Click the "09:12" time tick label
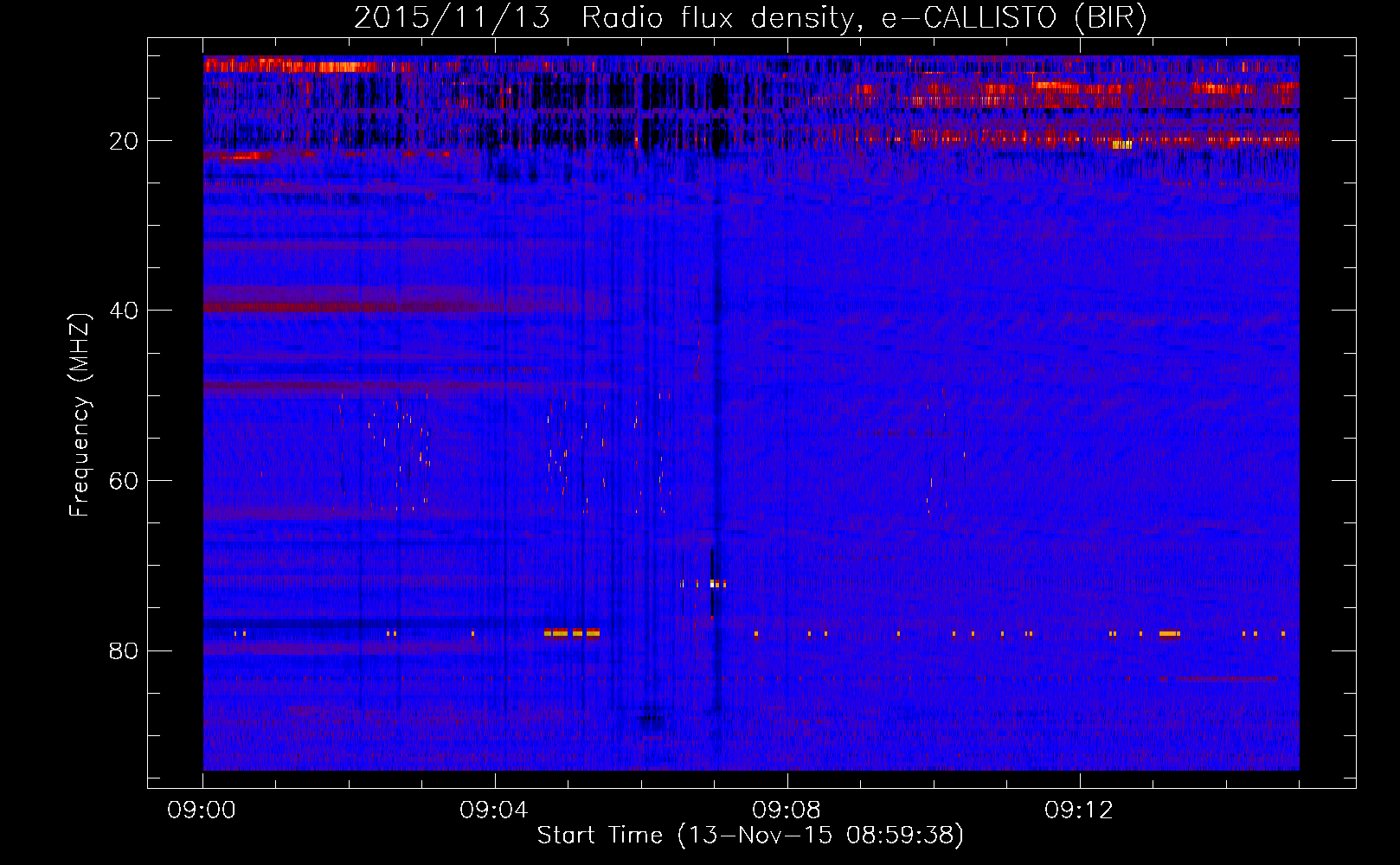1400x865 pixels. (x=1079, y=811)
